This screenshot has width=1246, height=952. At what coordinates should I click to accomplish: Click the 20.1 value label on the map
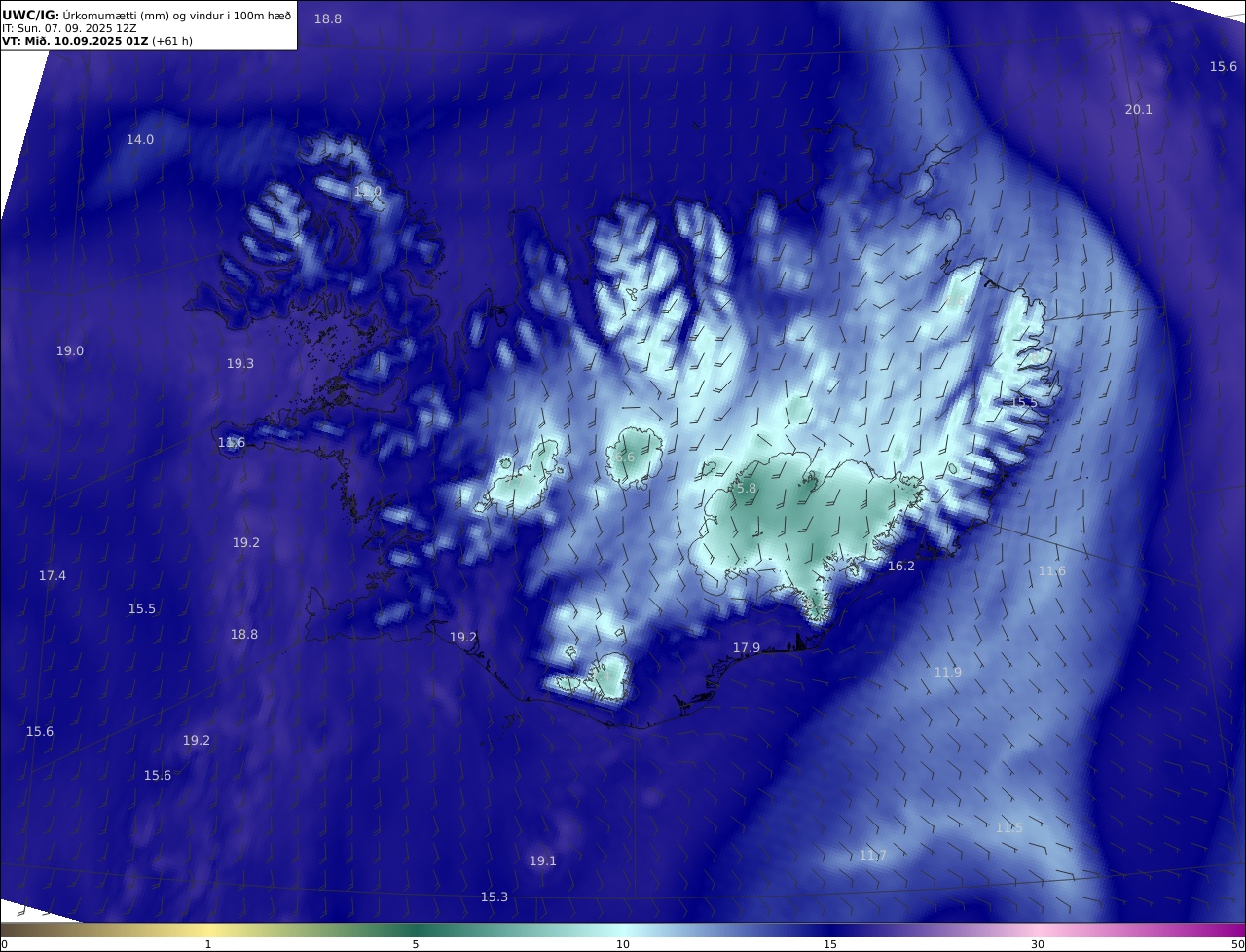(x=1139, y=110)
